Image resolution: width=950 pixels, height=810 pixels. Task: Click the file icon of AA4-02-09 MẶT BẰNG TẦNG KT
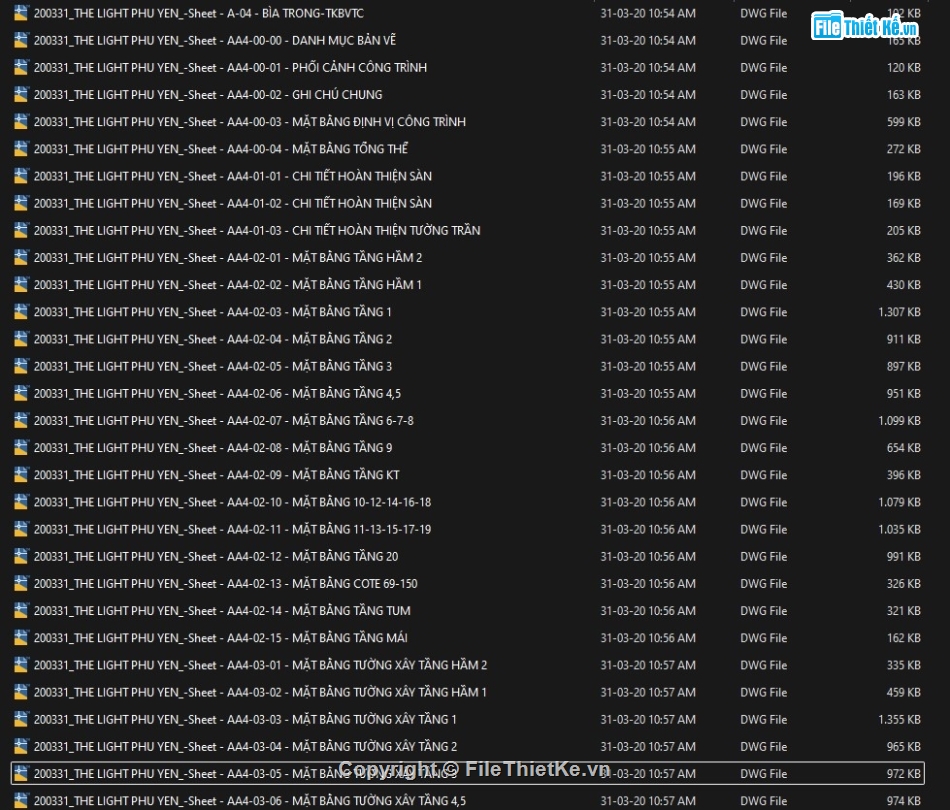pyautogui.click(x=21, y=475)
